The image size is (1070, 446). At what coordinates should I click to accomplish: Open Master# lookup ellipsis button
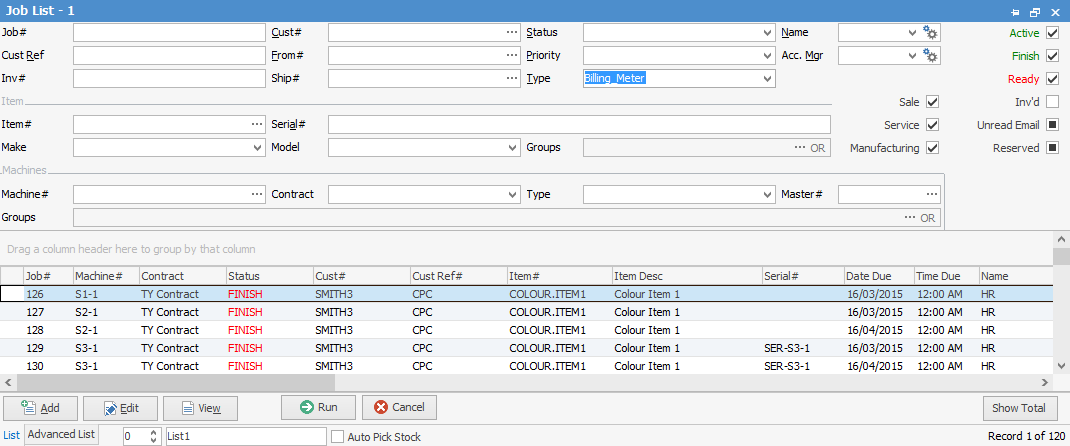coord(932,194)
